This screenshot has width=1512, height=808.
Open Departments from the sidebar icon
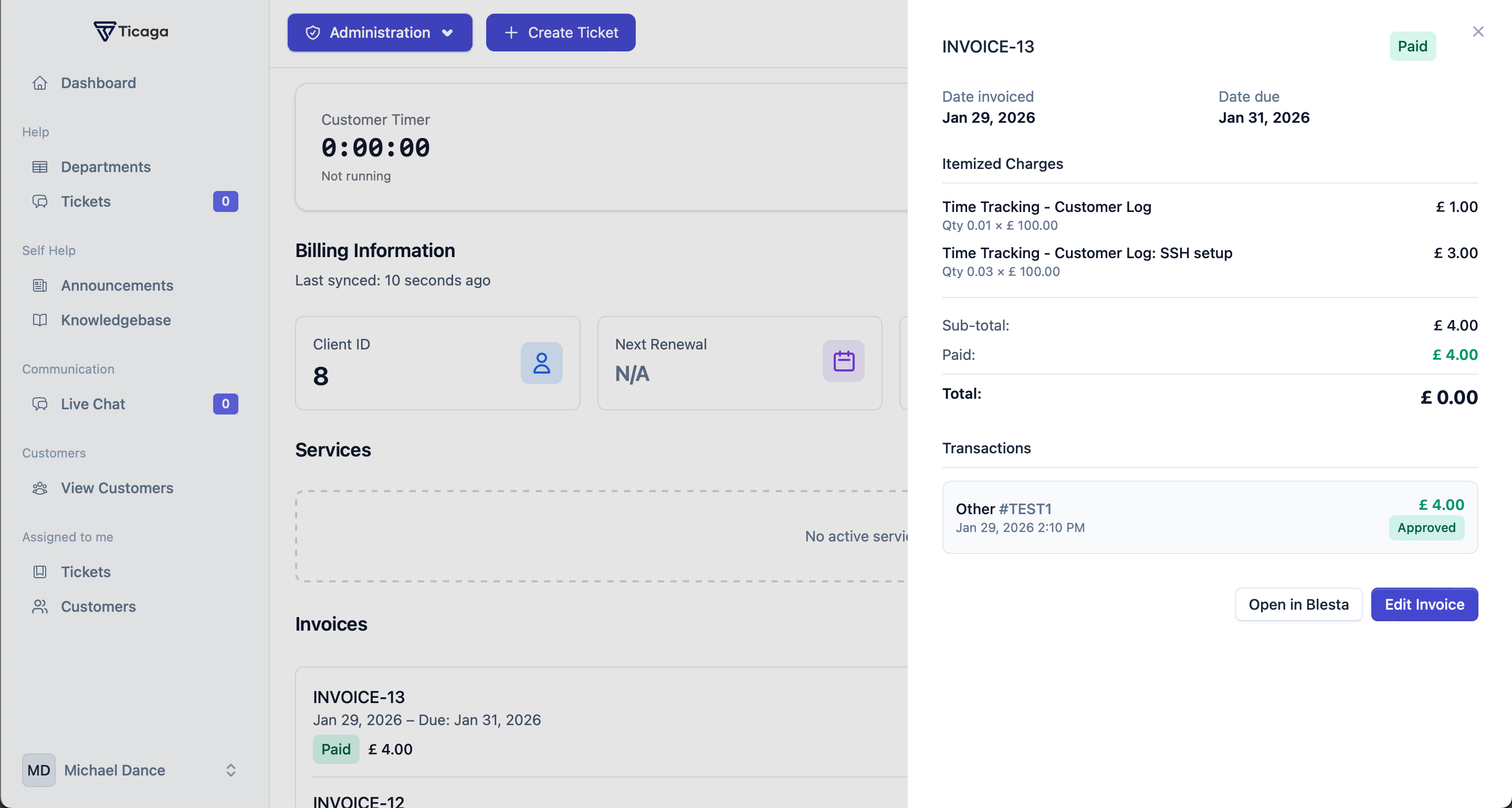(x=40, y=167)
